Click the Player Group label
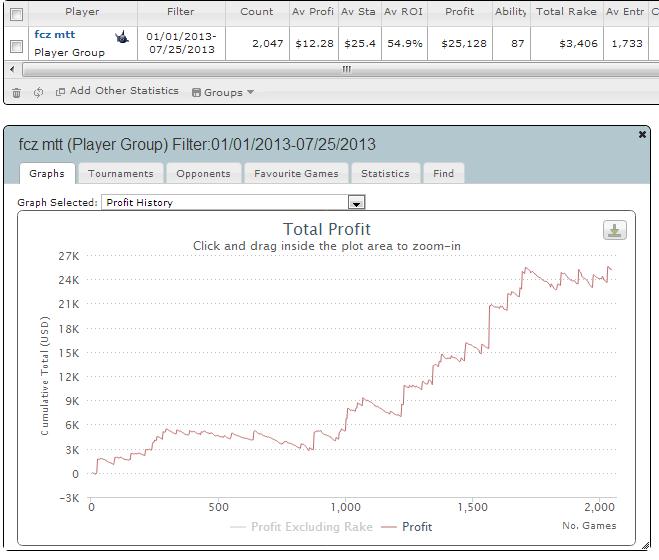 pyautogui.click(x=69, y=53)
